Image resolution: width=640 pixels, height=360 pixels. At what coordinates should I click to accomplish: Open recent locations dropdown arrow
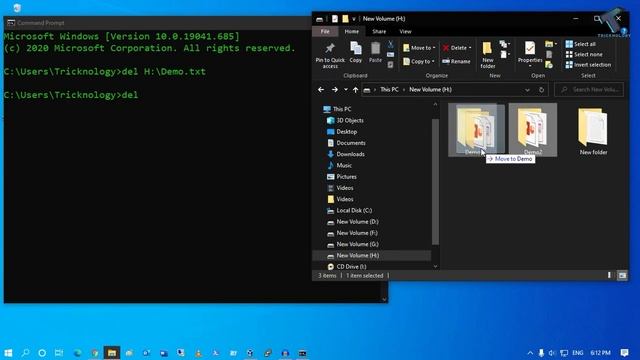point(346,89)
